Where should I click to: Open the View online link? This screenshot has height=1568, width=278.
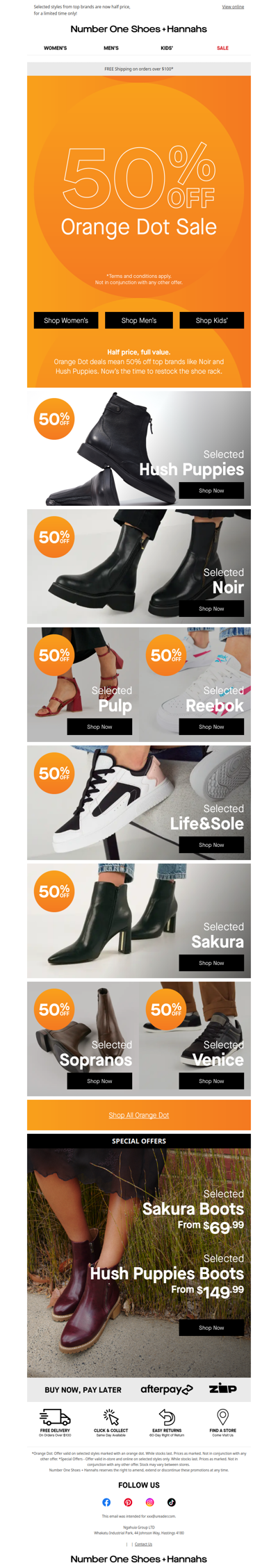point(233,7)
